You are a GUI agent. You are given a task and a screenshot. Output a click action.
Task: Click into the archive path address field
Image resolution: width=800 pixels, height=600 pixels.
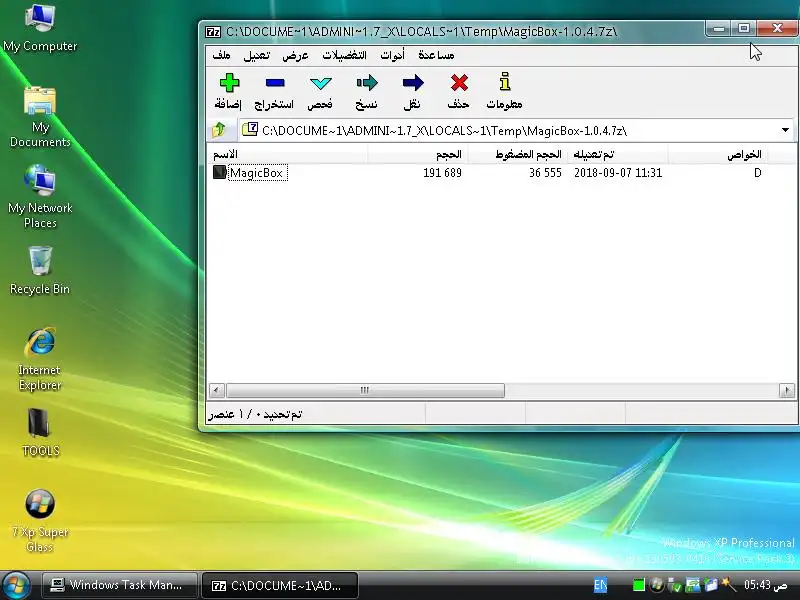(508, 130)
